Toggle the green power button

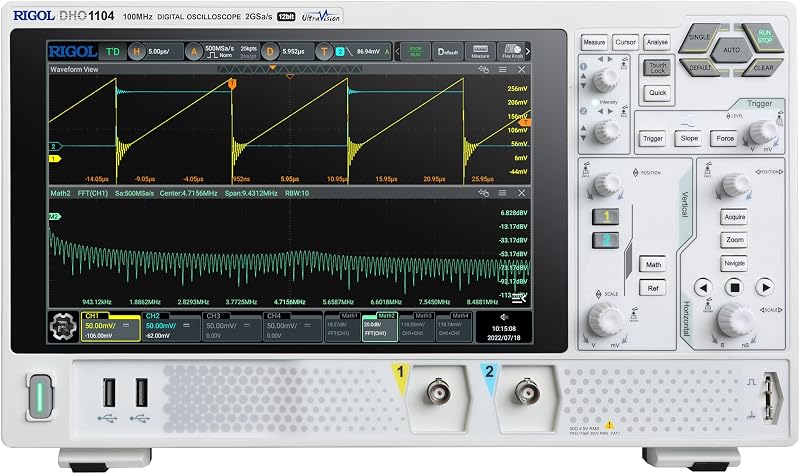[x=40, y=397]
